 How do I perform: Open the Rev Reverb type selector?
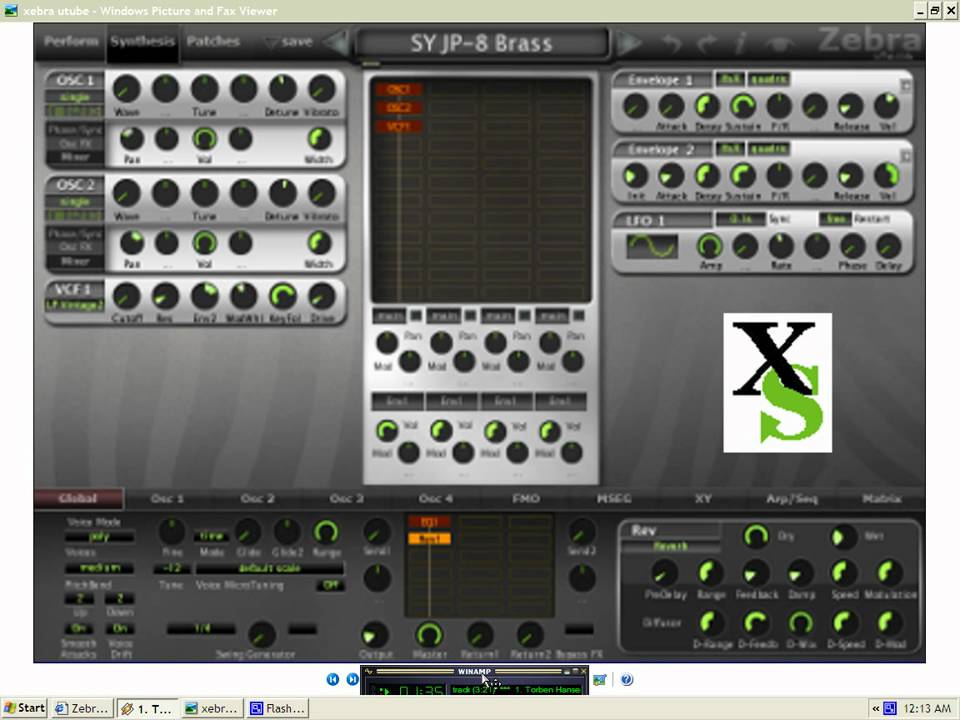click(x=670, y=546)
